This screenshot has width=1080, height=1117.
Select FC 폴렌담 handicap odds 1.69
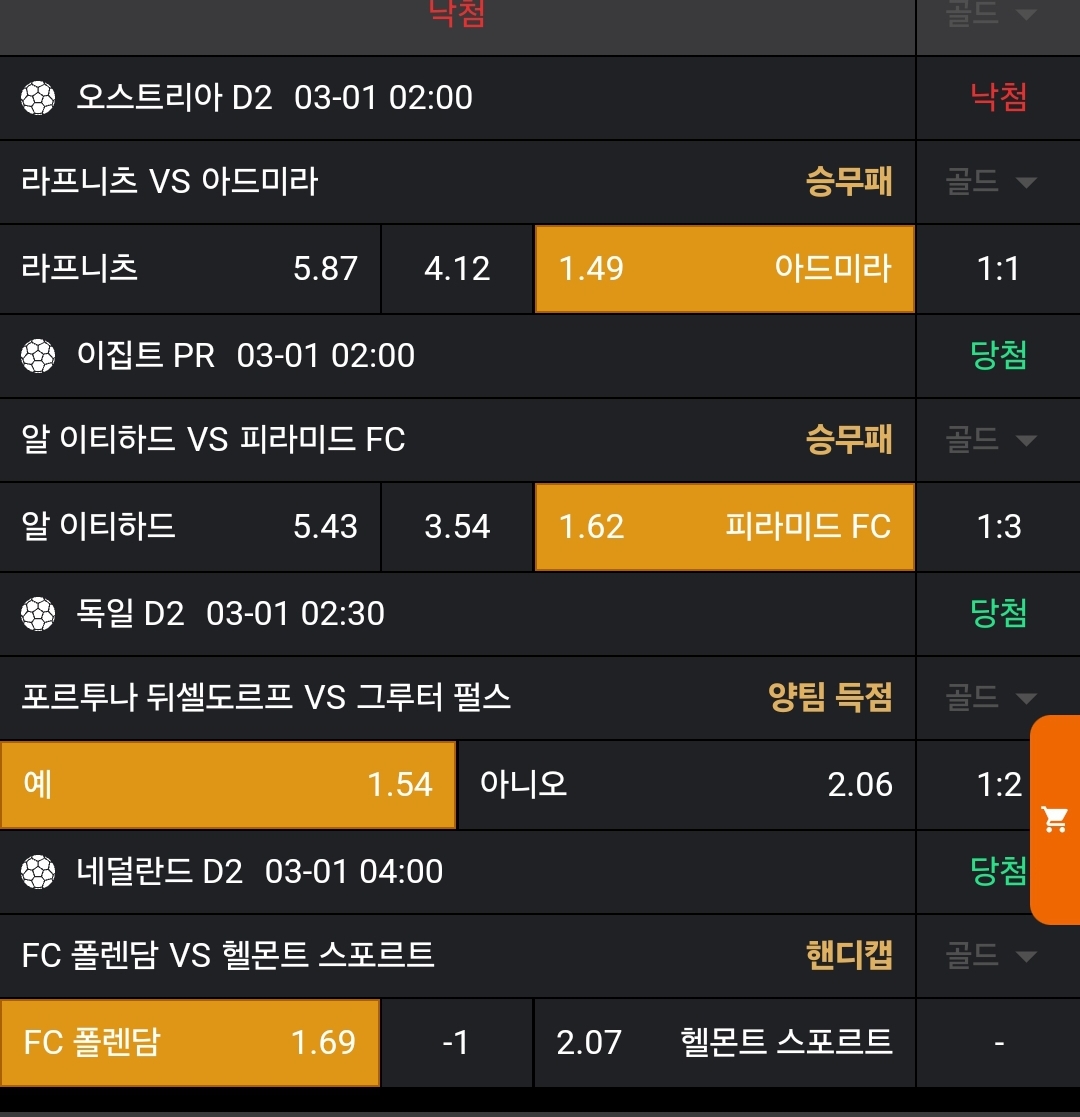coord(190,1043)
